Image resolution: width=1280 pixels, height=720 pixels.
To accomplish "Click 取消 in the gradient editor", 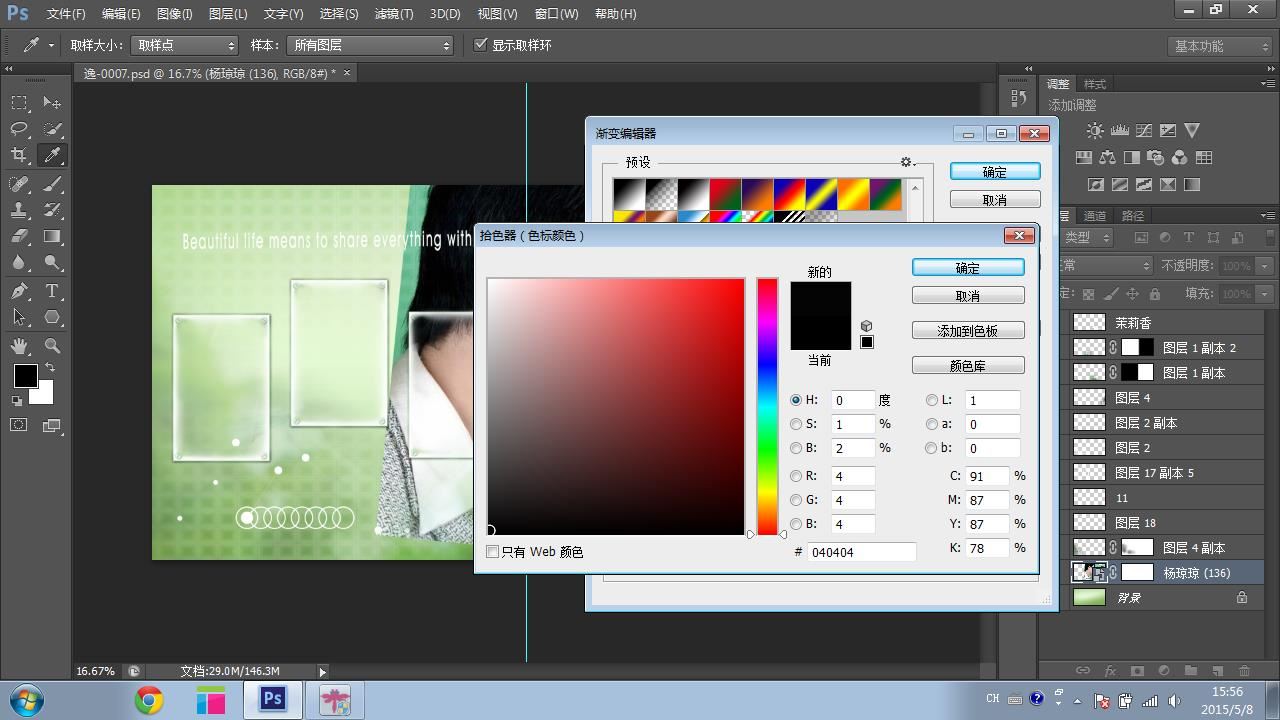I will [995, 200].
